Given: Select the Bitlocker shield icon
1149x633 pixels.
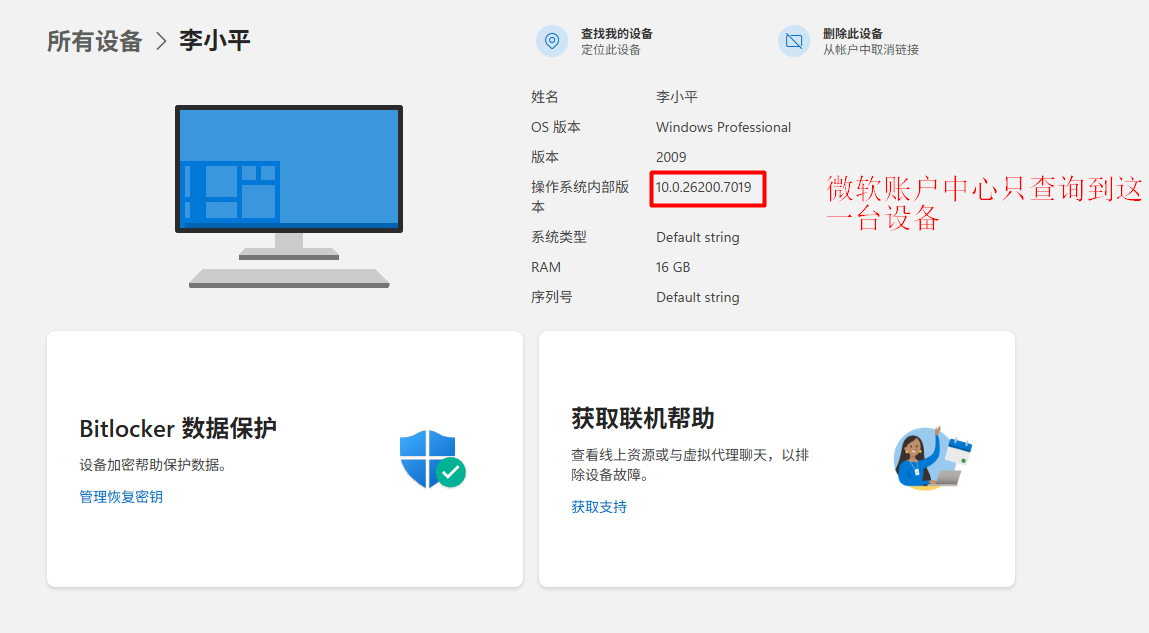Looking at the screenshot, I should click(x=427, y=459).
